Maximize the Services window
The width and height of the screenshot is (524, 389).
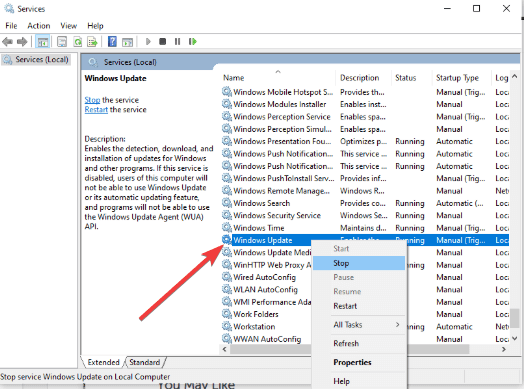(x=477, y=8)
